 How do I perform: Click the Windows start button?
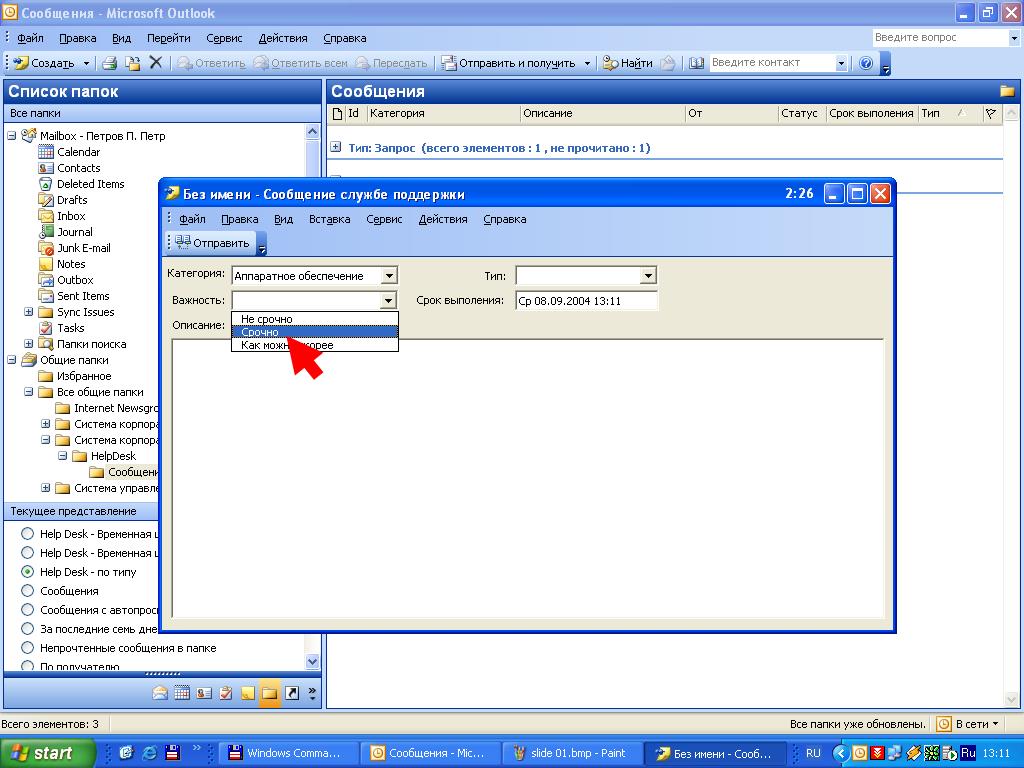point(47,753)
